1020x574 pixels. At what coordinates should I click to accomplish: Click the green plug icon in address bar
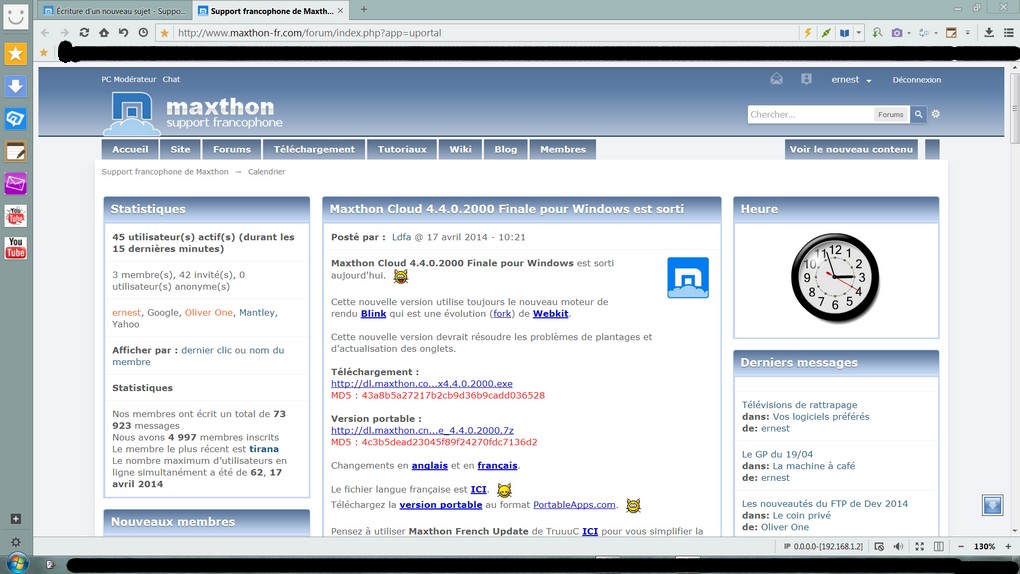(826, 33)
